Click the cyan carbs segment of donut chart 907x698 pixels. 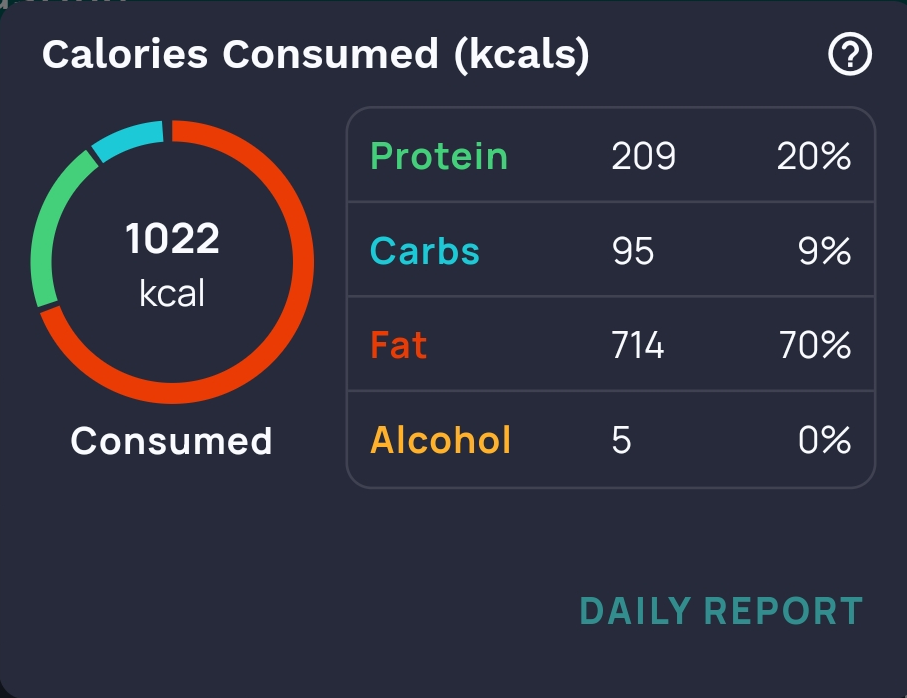pos(127,139)
